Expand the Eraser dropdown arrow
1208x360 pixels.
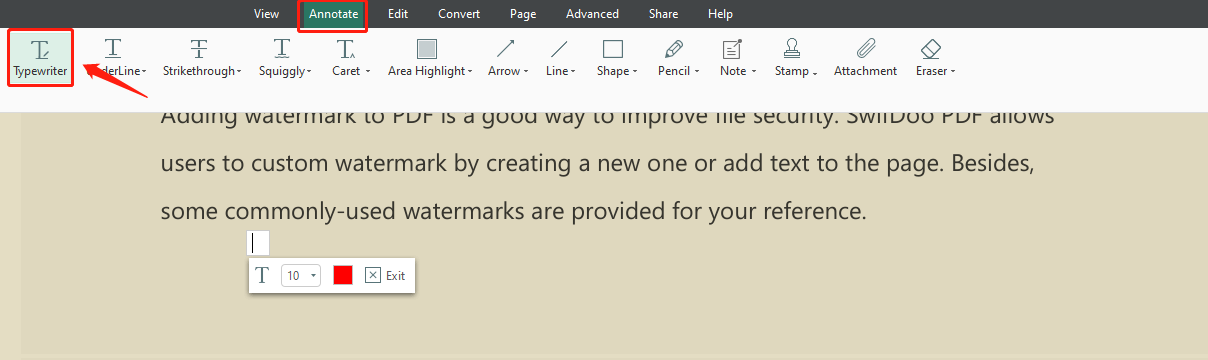[x=954, y=72]
